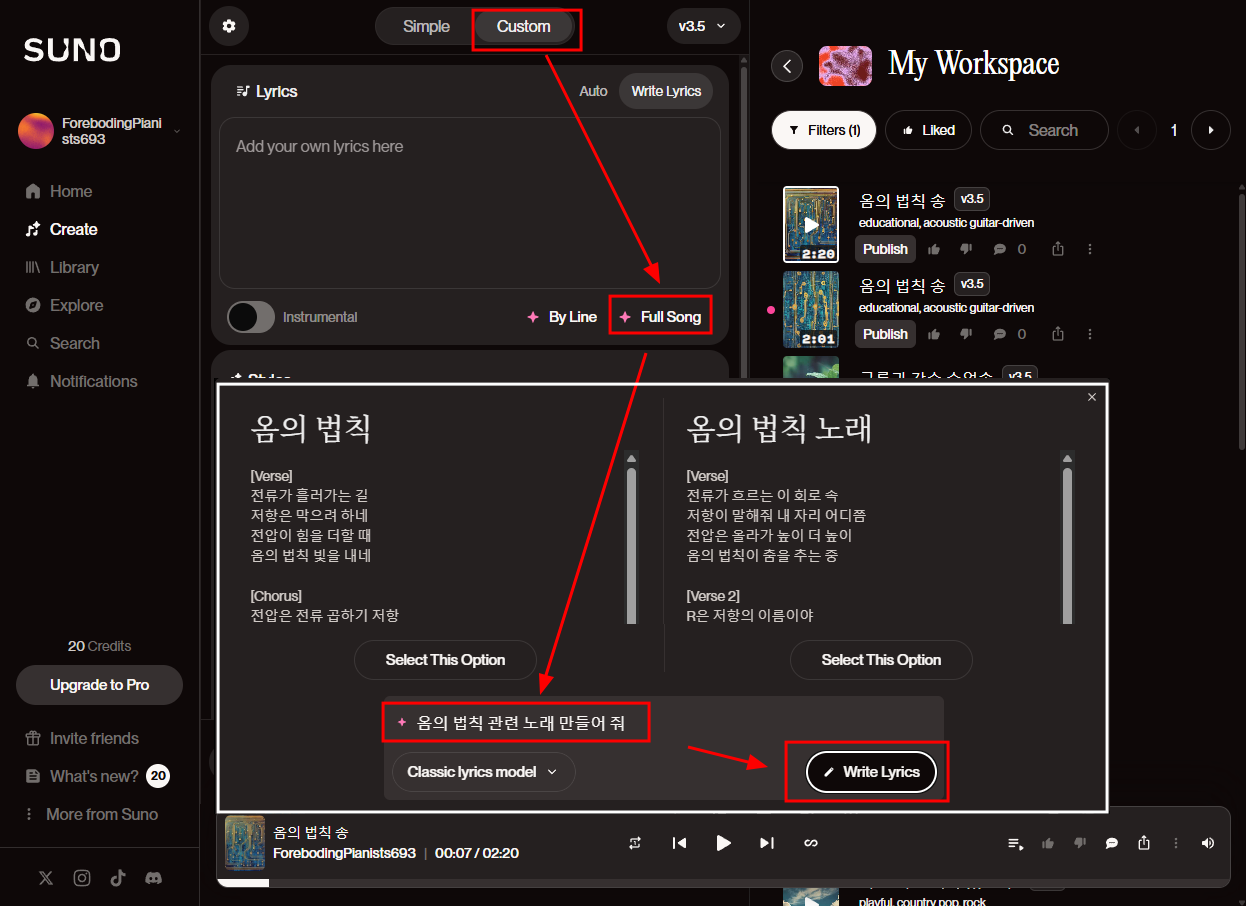Click the My Workspace cover thumbnail
1246x906 pixels.
tap(845, 66)
